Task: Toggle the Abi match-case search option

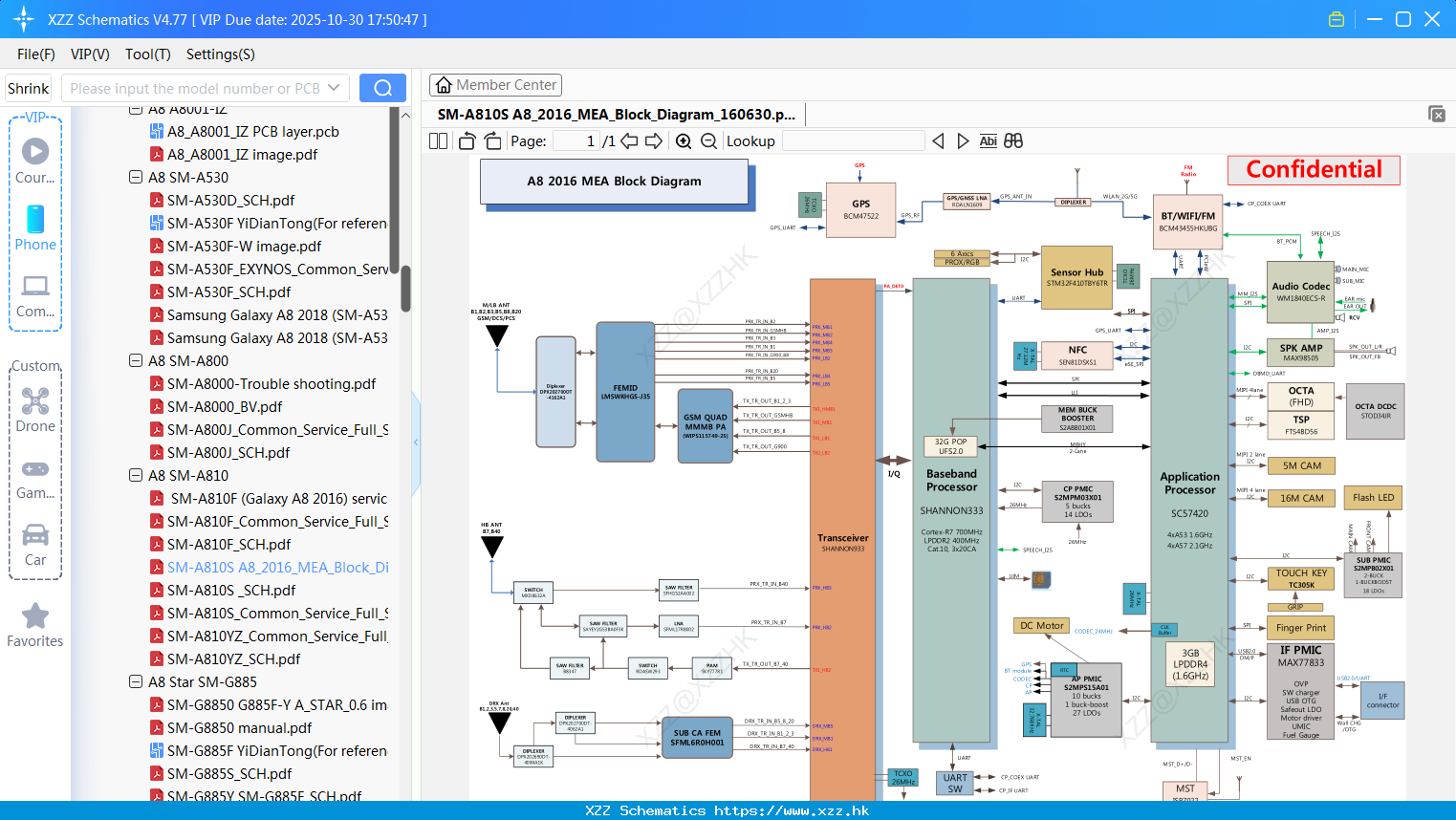Action: [x=988, y=140]
